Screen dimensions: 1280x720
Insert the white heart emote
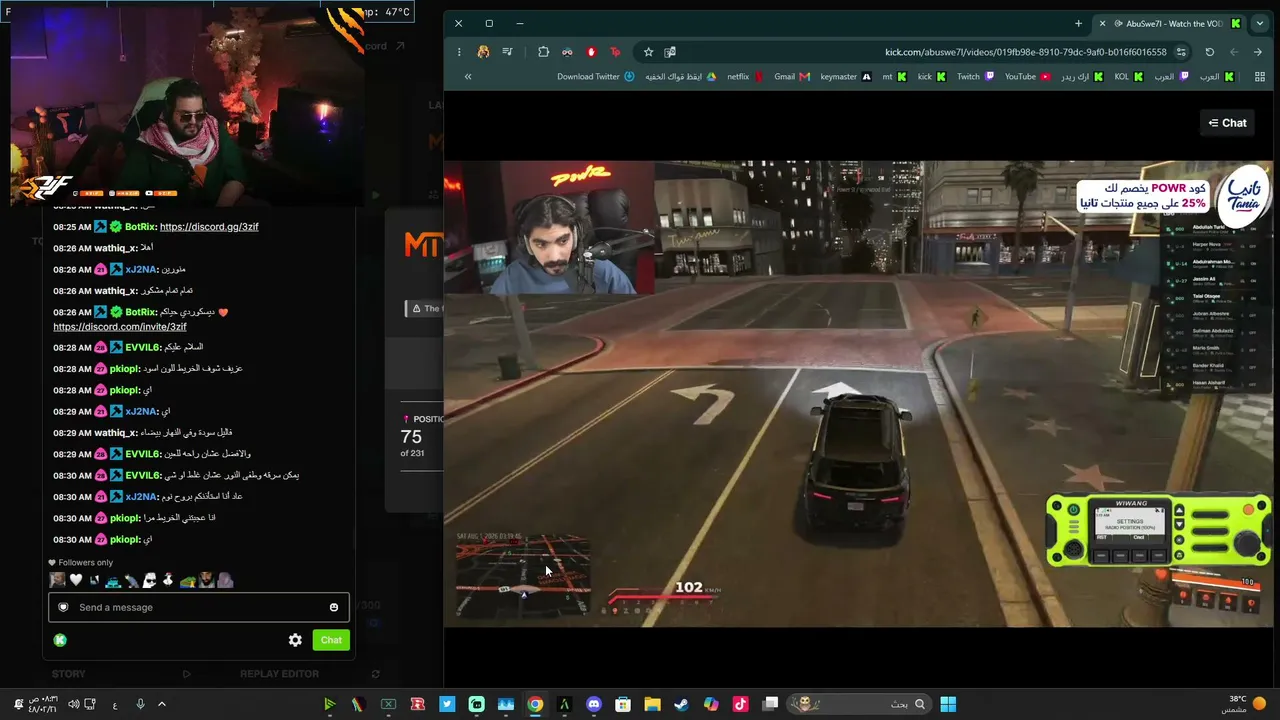(76, 580)
